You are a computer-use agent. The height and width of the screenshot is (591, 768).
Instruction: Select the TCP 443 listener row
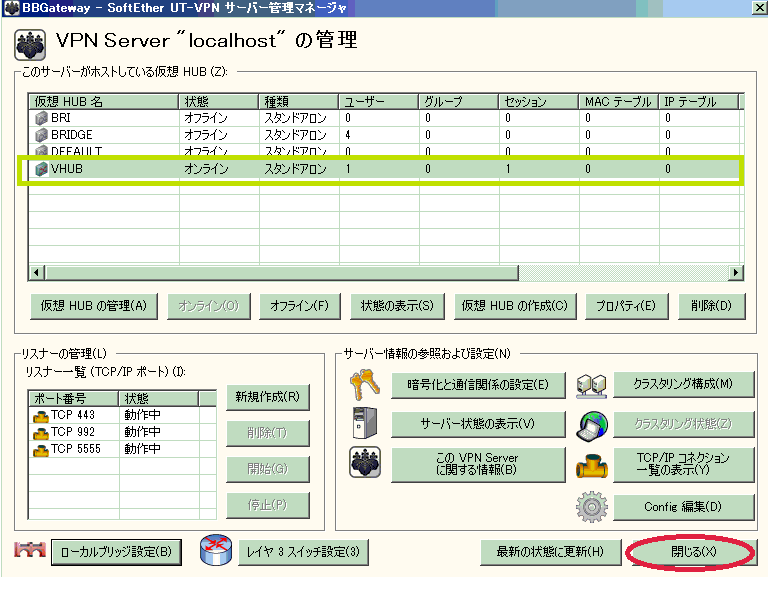[122, 415]
